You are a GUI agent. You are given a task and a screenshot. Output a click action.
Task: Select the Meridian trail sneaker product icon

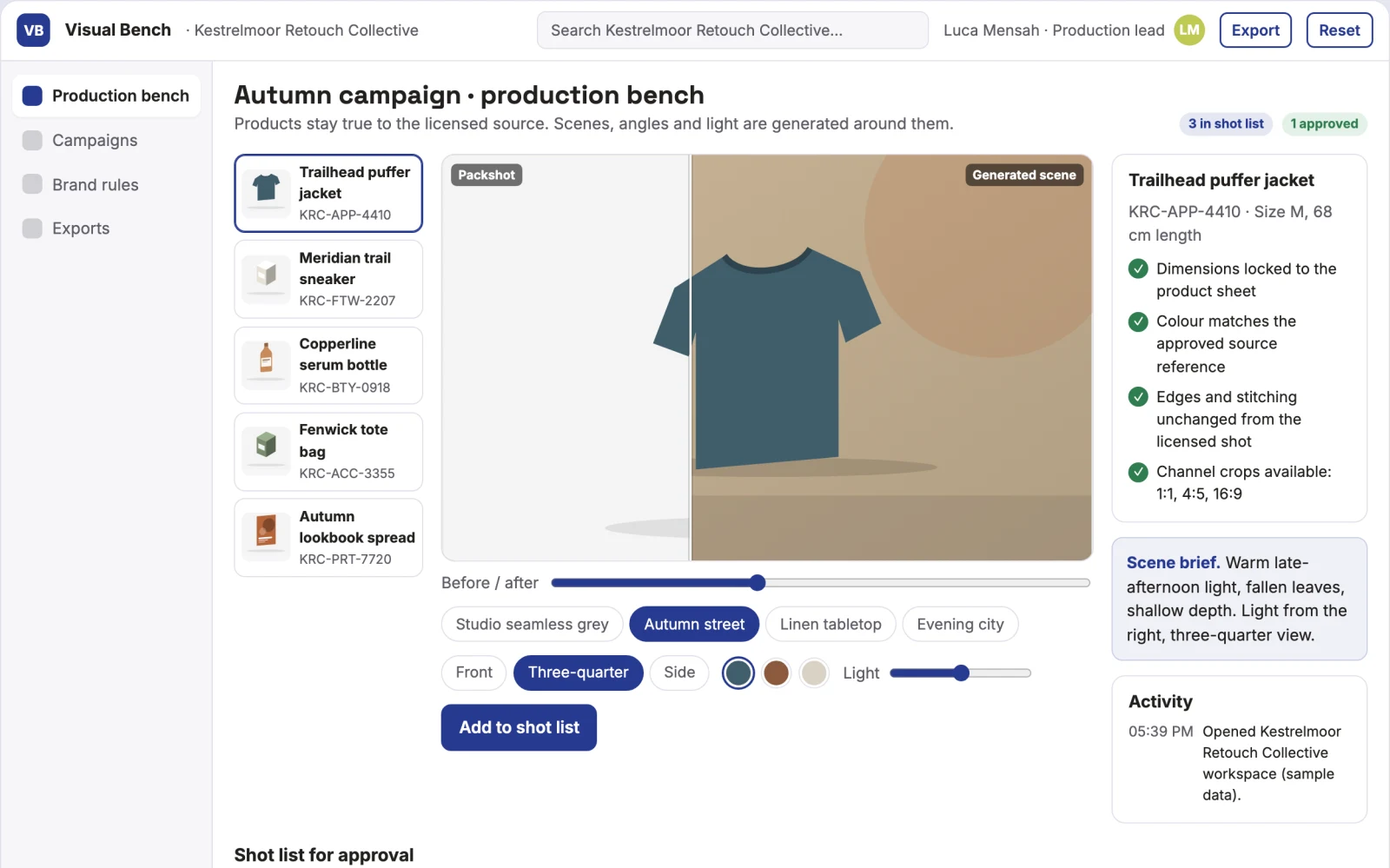pyautogui.click(x=266, y=279)
